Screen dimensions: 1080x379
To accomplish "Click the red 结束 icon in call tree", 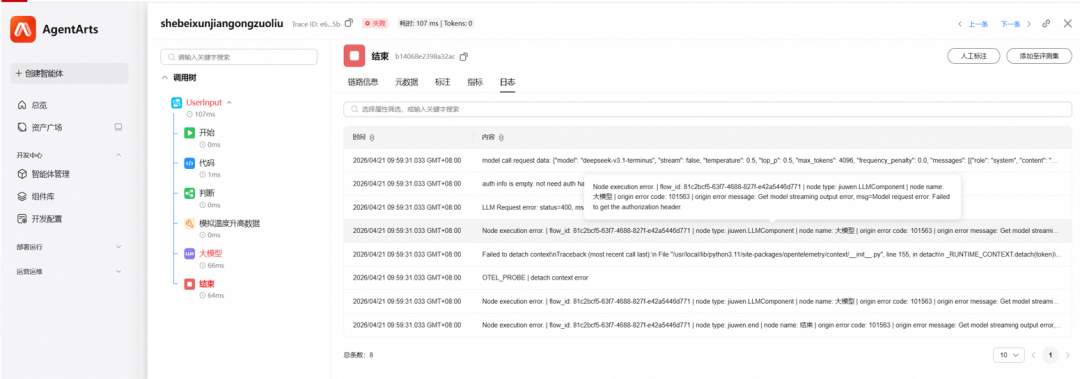I will point(189,284).
